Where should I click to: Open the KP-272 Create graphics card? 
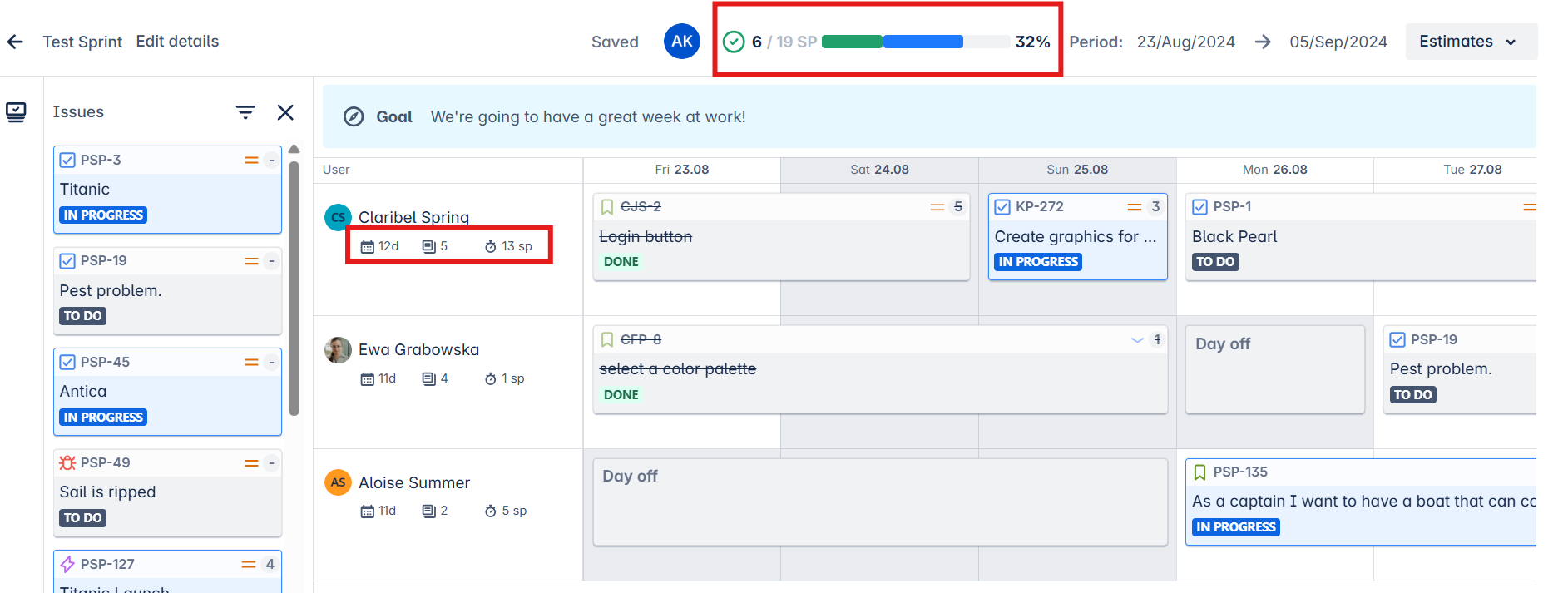[x=1077, y=237]
